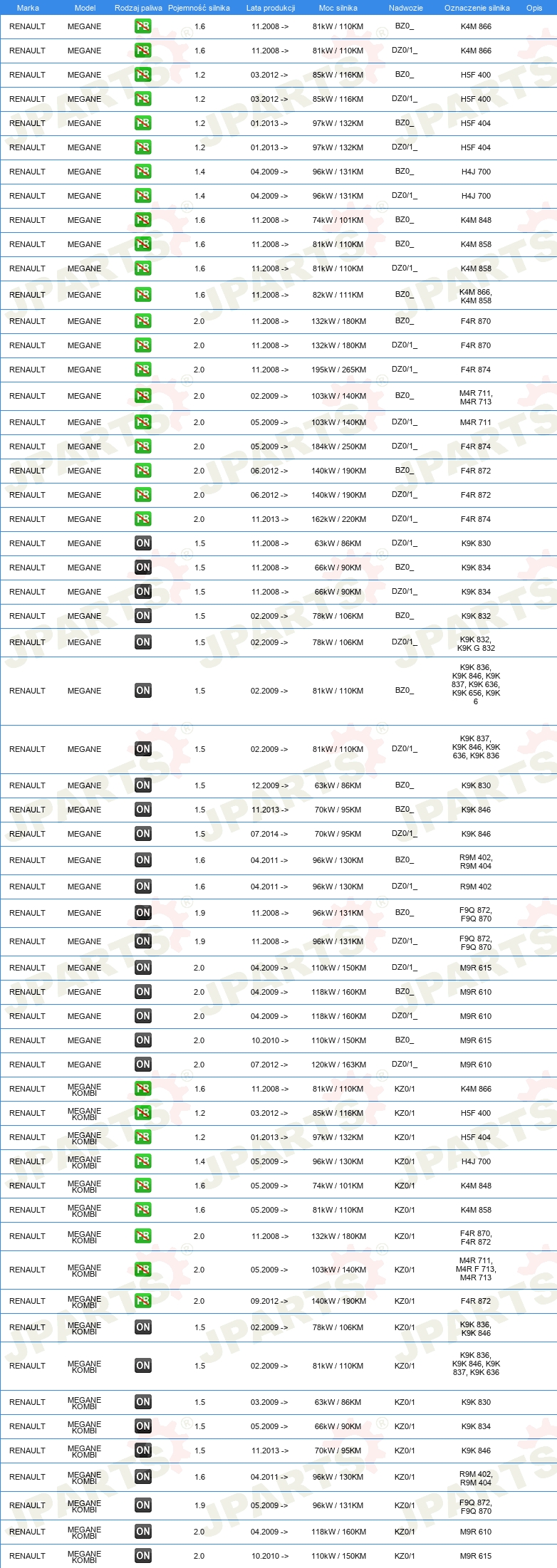Click petrol icon in M4R F 713 Kombi row
Viewport: 557px width, 1568px height.
pos(142,1270)
